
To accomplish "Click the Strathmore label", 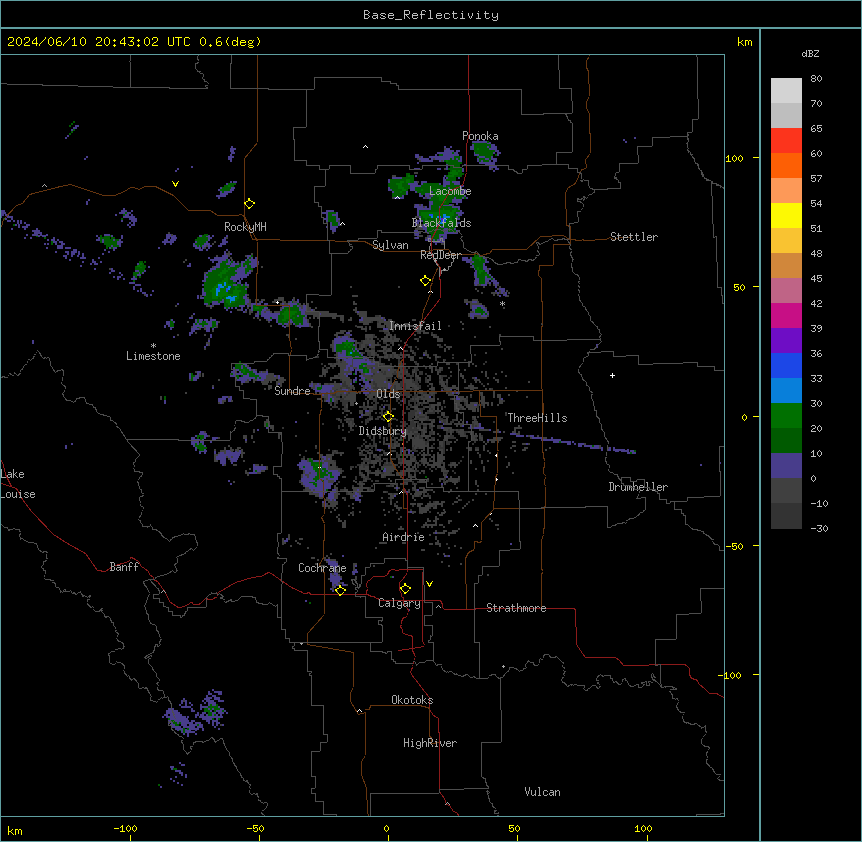I will click(516, 608).
